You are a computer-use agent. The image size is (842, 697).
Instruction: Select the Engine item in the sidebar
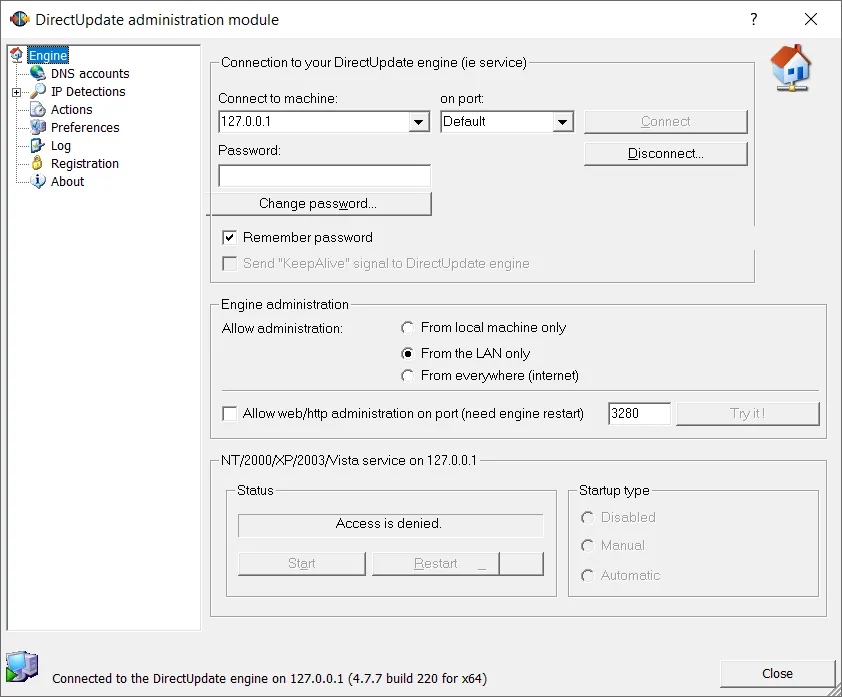point(48,55)
